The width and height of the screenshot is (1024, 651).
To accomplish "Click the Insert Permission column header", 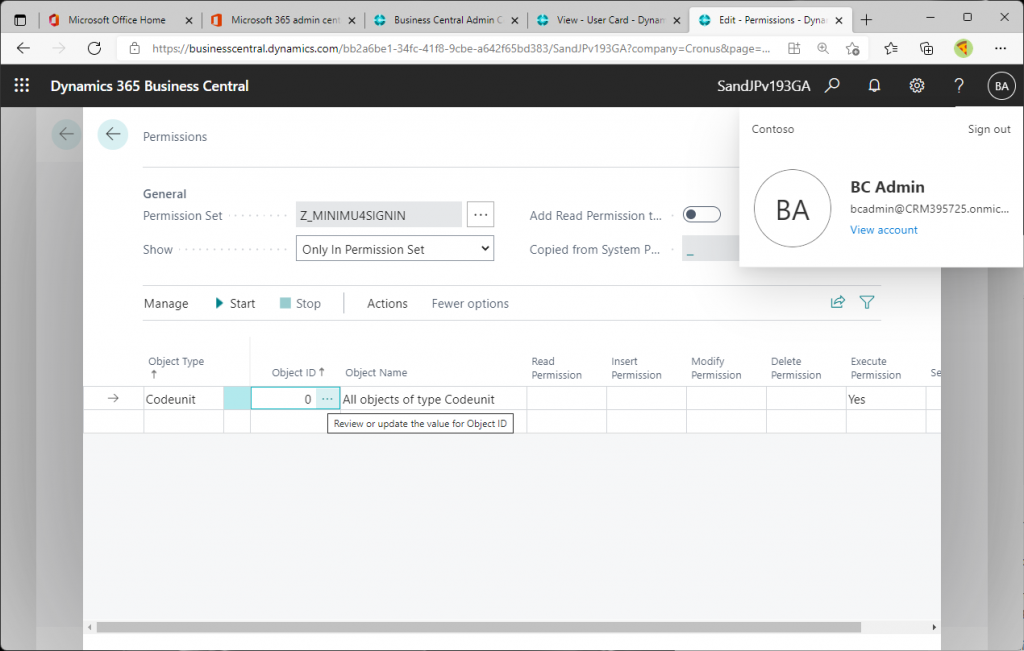I will [x=636, y=368].
